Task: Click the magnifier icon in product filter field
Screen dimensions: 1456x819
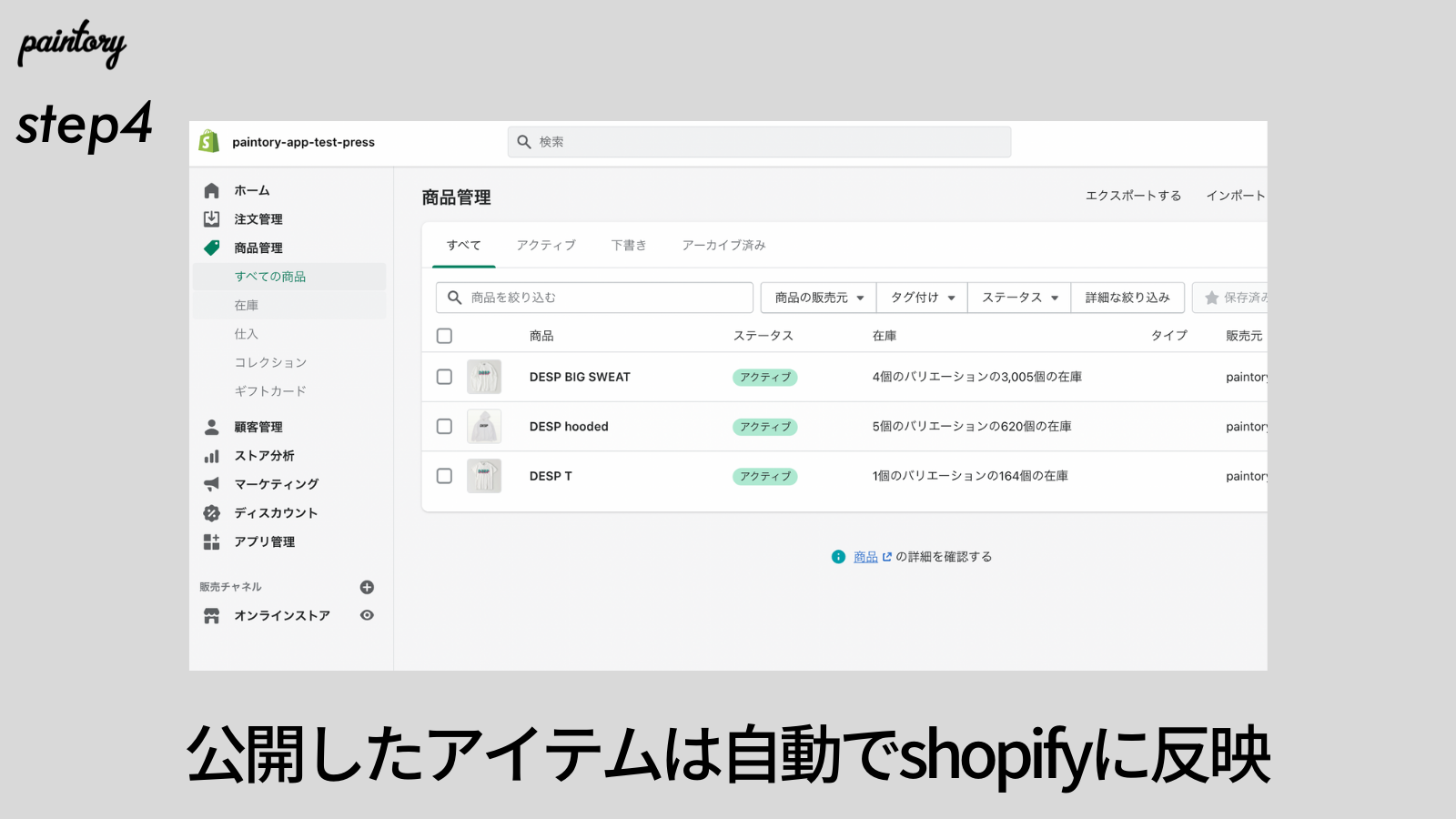Action: [454, 298]
